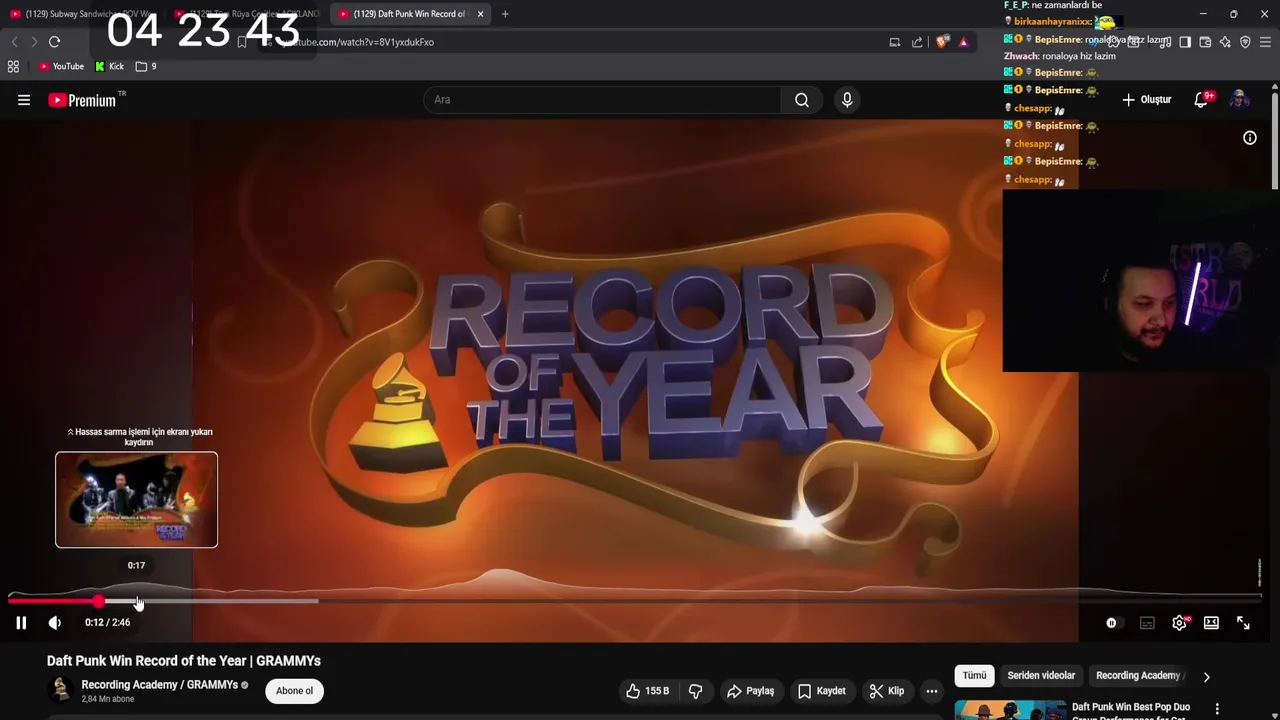Click the '2,84 Mn abone' subscriber count
Image resolution: width=1280 pixels, height=720 pixels.
(108, 699)
